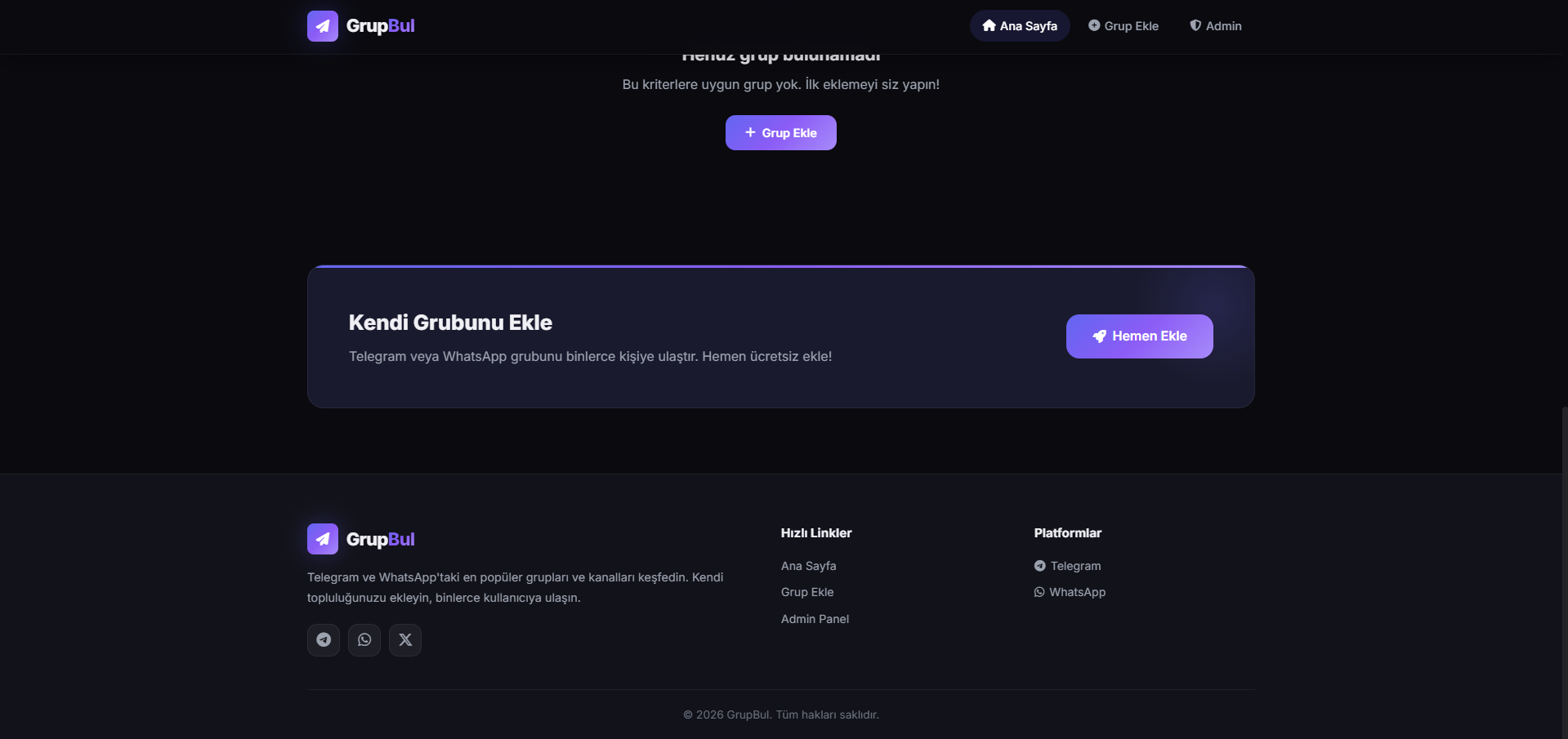The width and height of the screenshot is (1568, 739).
Task: Click the page vertical scrollbar thumb
Action: click(x=1564, y=572)
